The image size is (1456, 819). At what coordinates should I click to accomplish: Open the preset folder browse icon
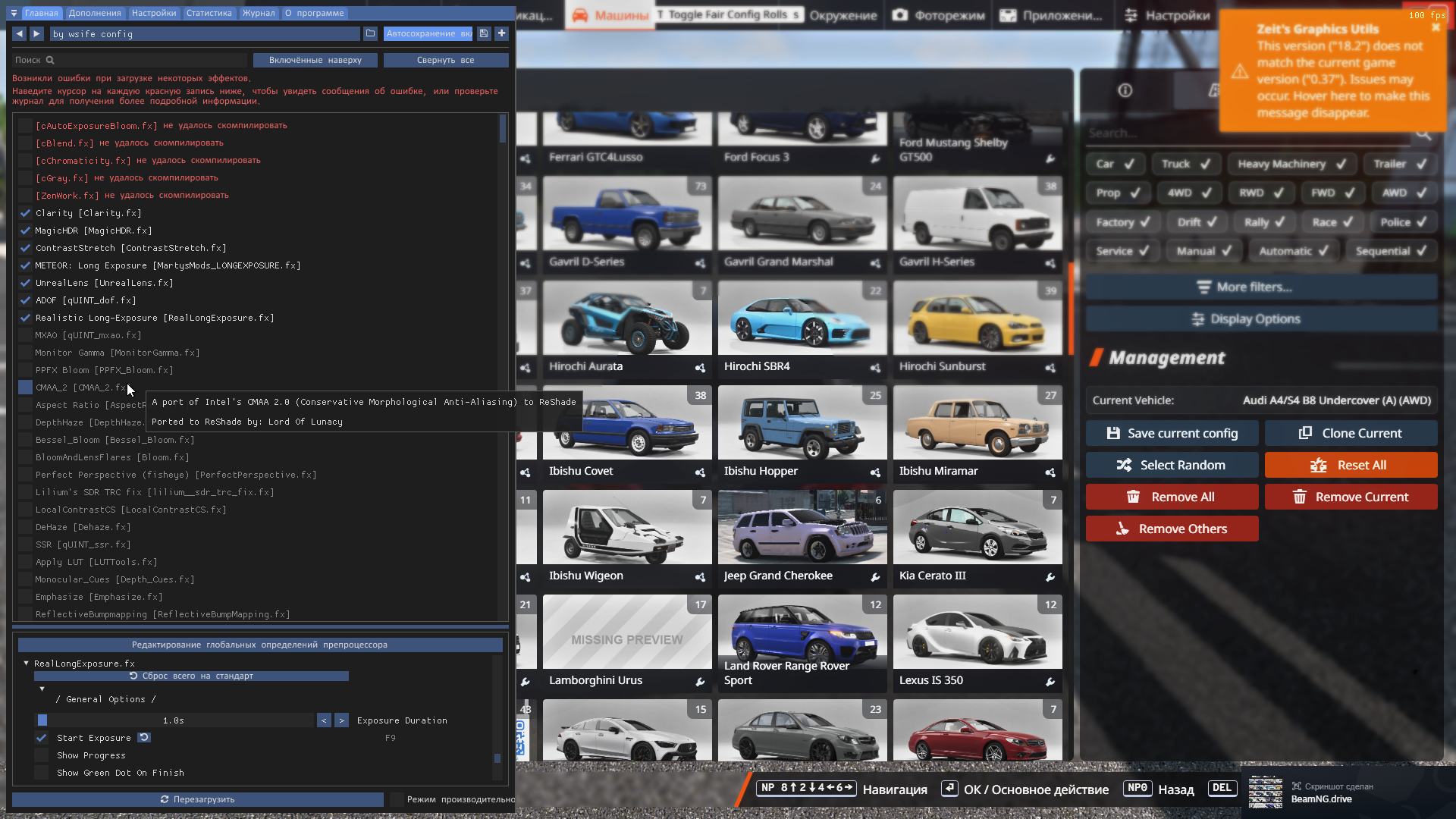coord(370,33)
